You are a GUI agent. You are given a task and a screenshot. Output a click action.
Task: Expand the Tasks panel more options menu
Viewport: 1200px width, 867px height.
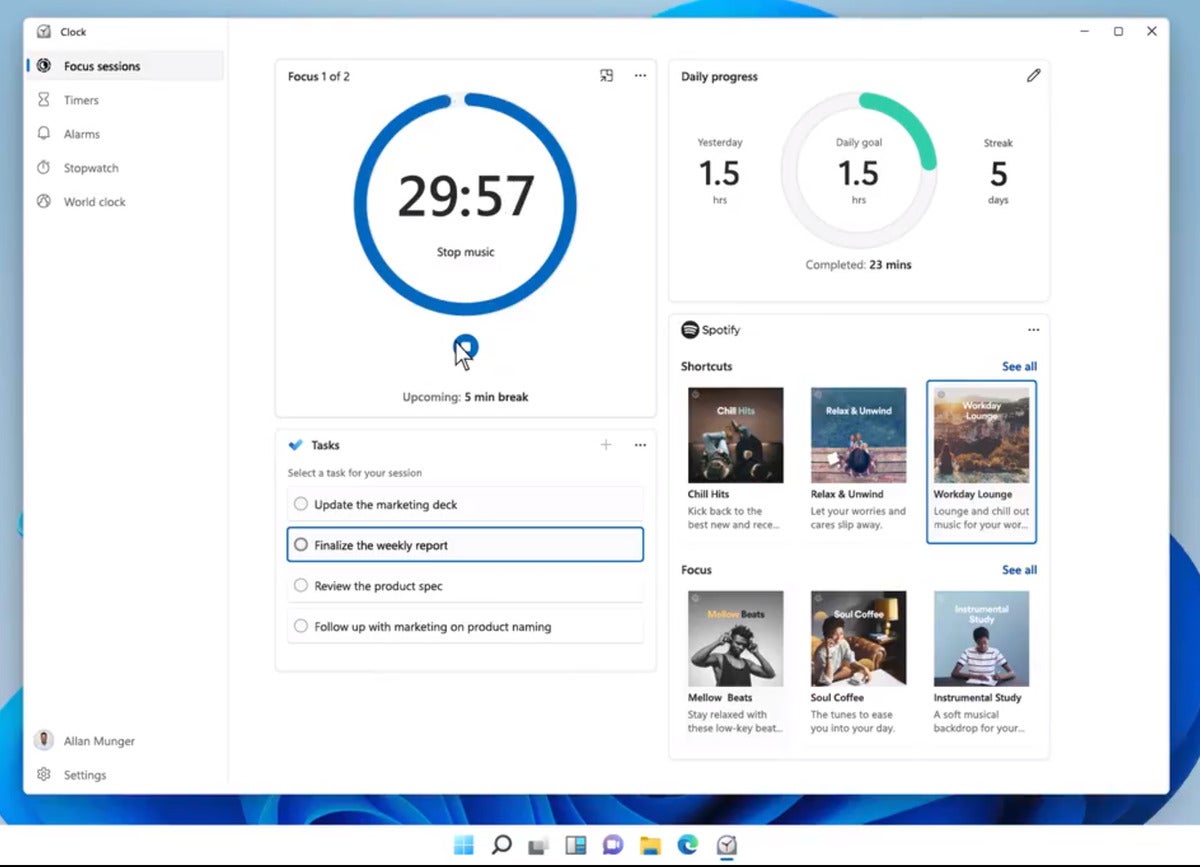tap(640, 445)
